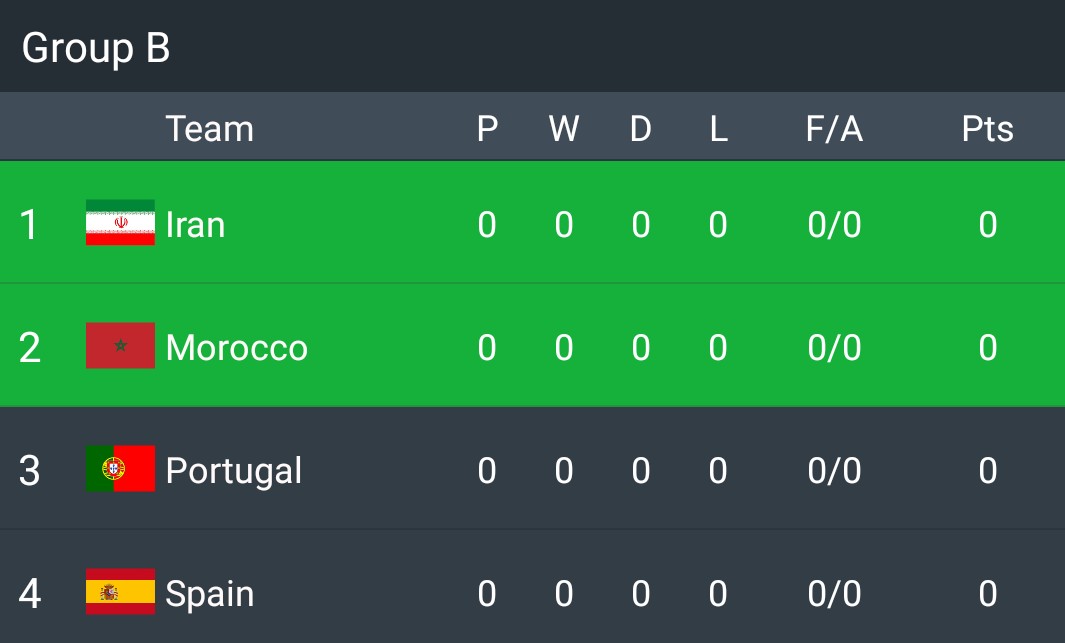Click the Iran flag icon
Viewport: 1065px width, 643px height.
pos(120,222)
